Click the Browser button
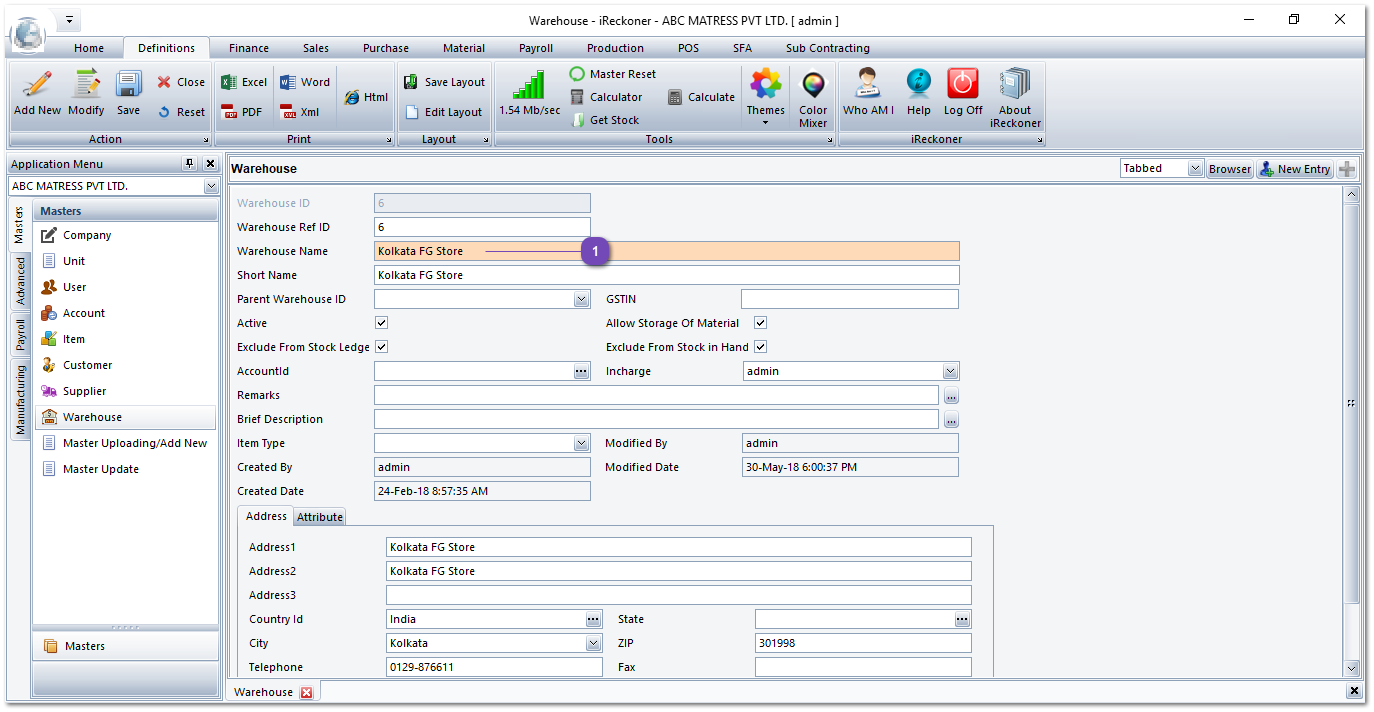1374x712 pixels. click(1229, 169)
